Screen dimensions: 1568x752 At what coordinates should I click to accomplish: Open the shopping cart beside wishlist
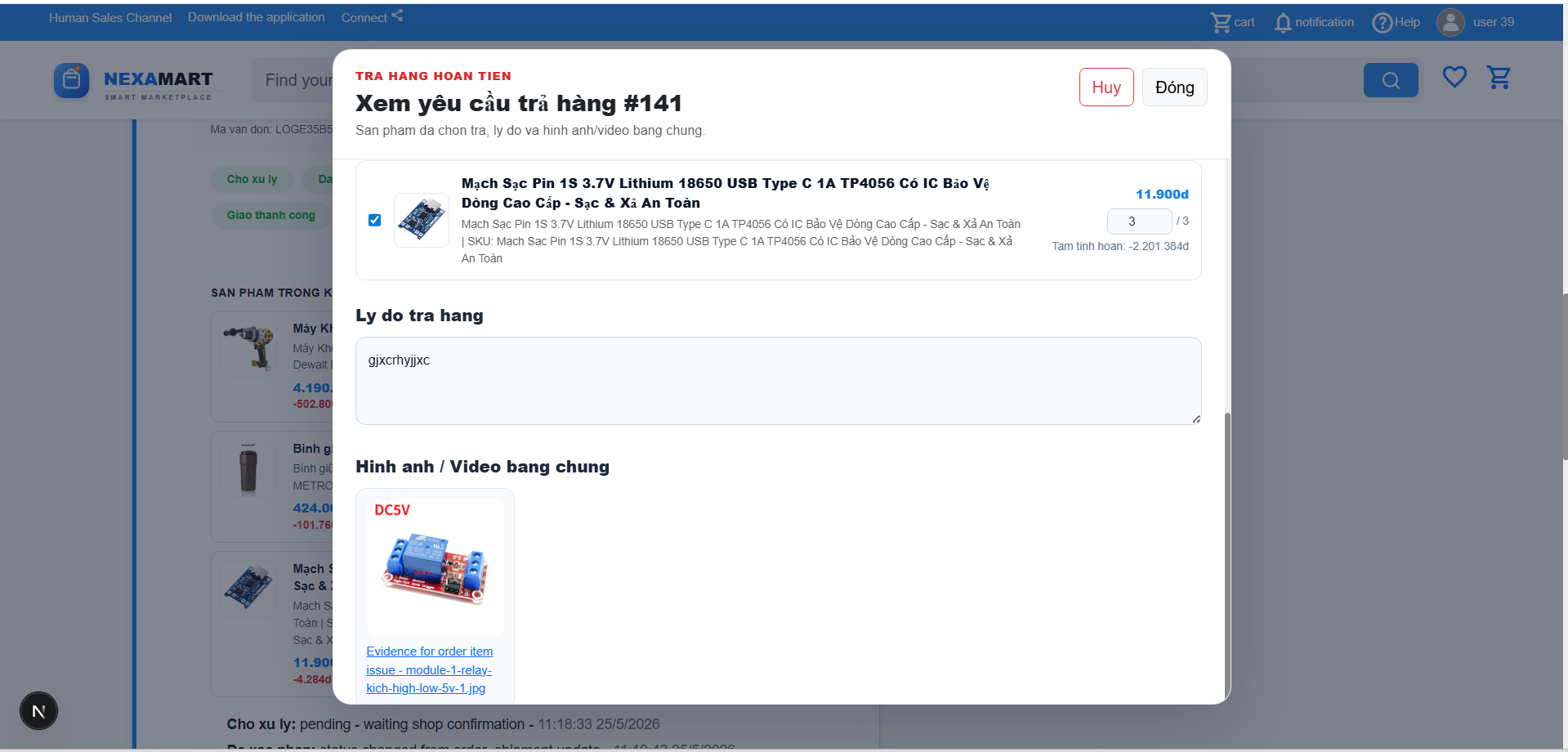coord(1499,78)
